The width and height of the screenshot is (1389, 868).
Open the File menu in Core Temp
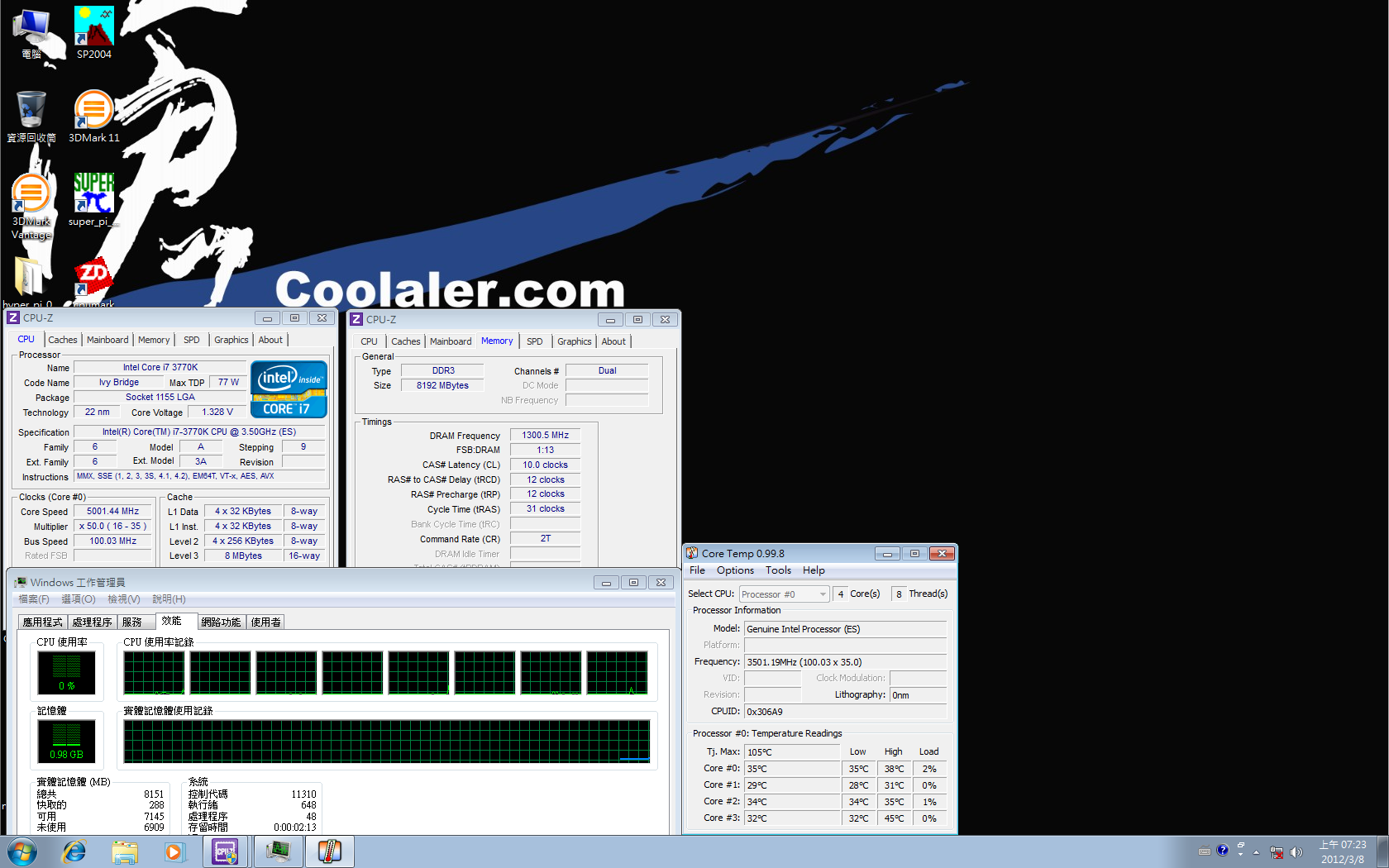tap(697, 570)
